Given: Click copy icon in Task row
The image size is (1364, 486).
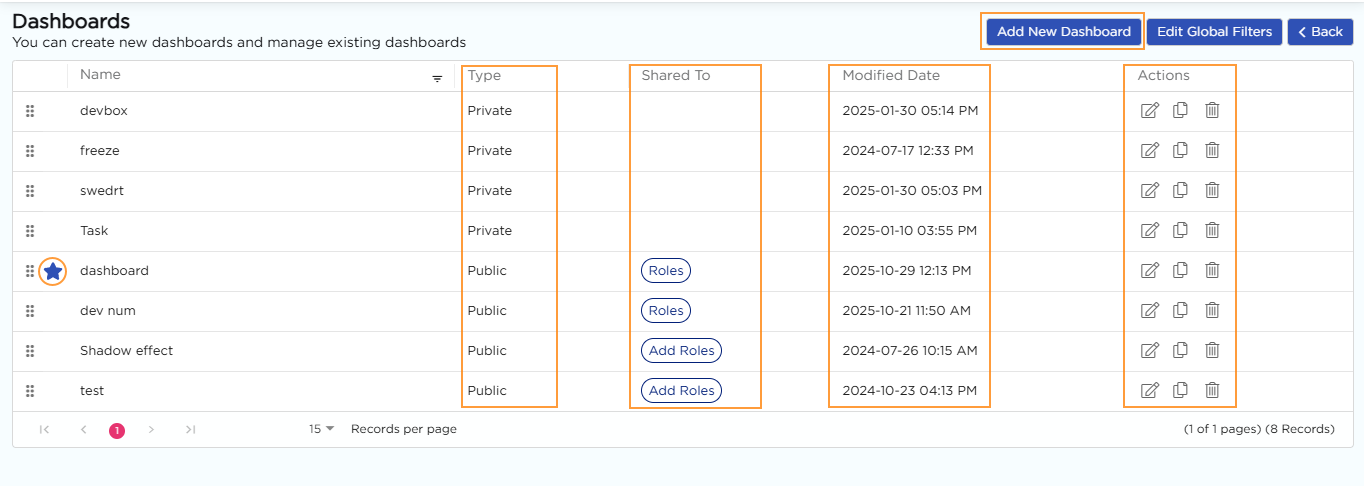Looking at the screenshot, I should 1180,230.
